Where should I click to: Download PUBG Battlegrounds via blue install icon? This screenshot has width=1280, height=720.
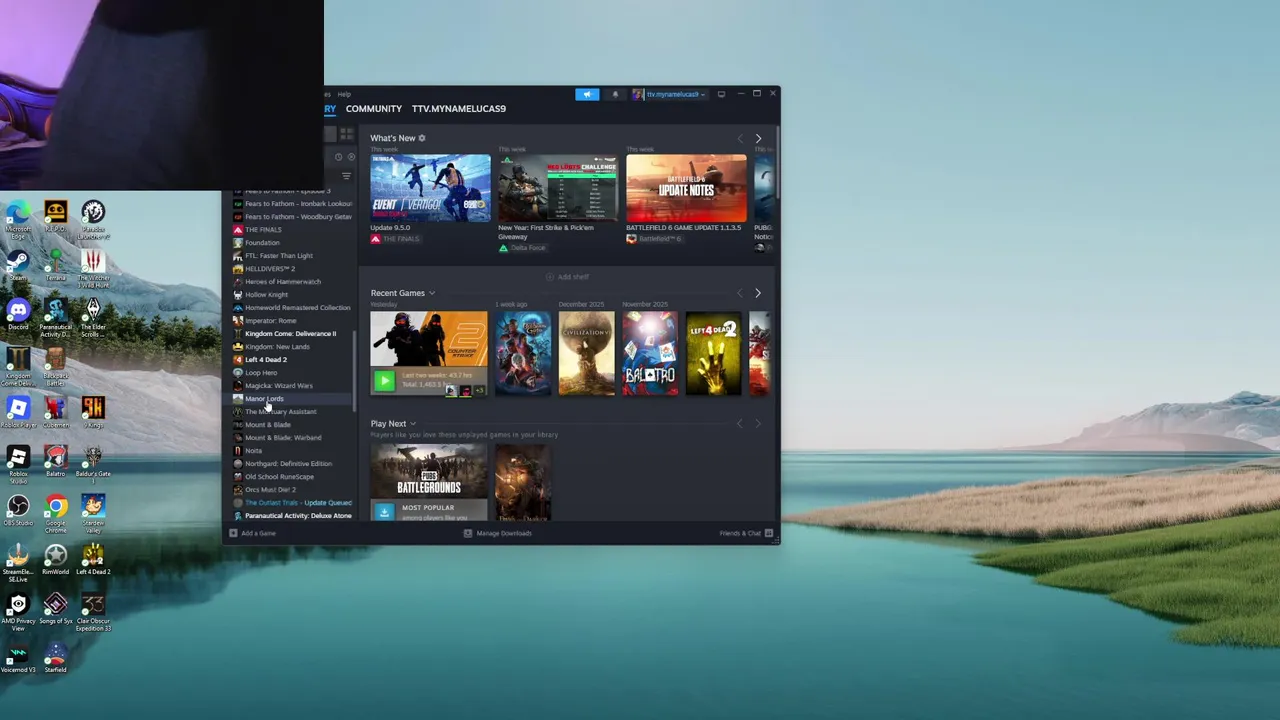(384, 511)
